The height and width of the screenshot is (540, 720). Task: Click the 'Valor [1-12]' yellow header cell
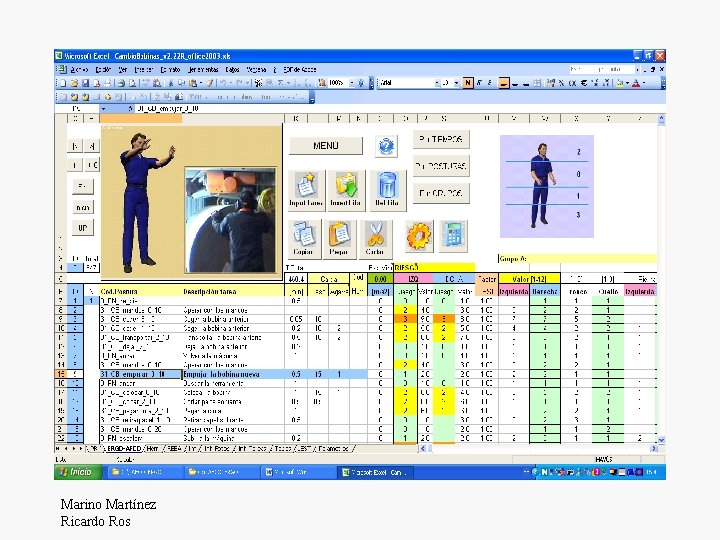click(x=529, y=279)
